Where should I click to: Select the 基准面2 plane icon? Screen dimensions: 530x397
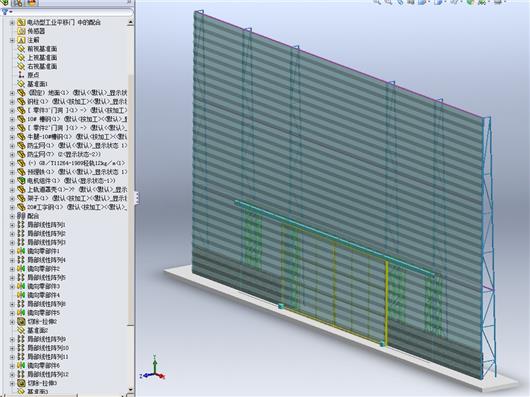tap(21, 330)
